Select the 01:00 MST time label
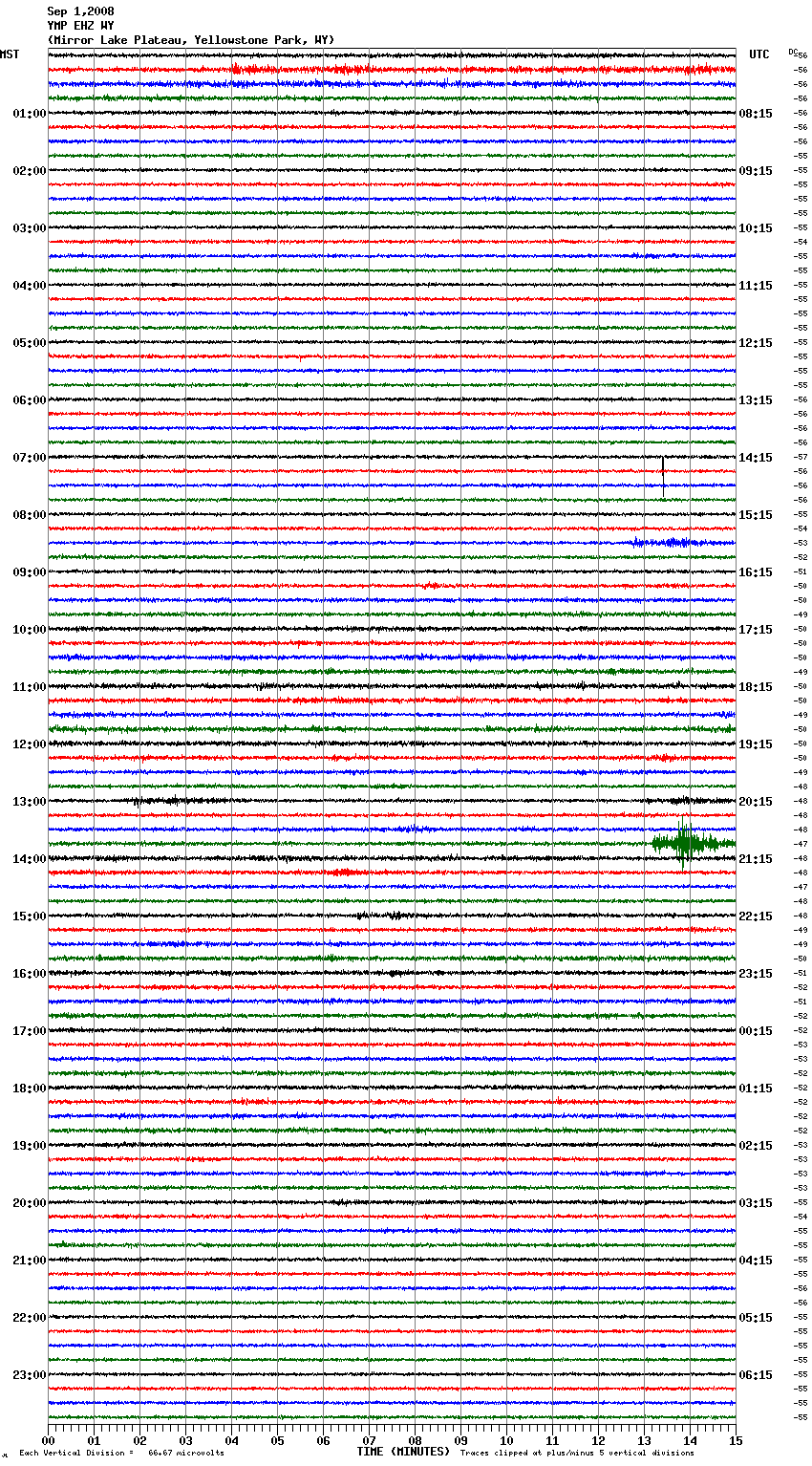The image size is (812, 1466). 30,114
